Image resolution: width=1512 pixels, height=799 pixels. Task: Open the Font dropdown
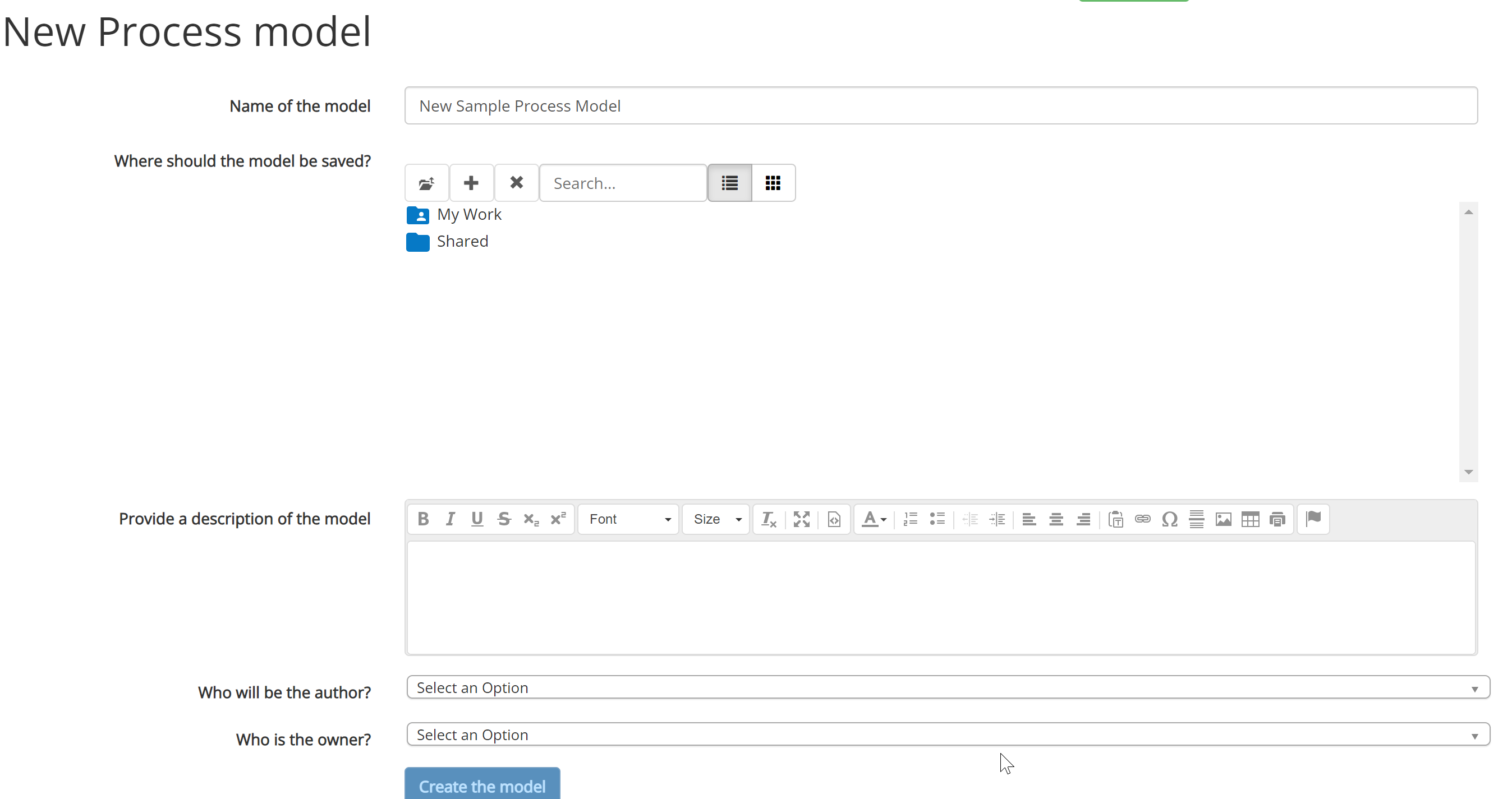pyautogui.click(x=628, y=519)
